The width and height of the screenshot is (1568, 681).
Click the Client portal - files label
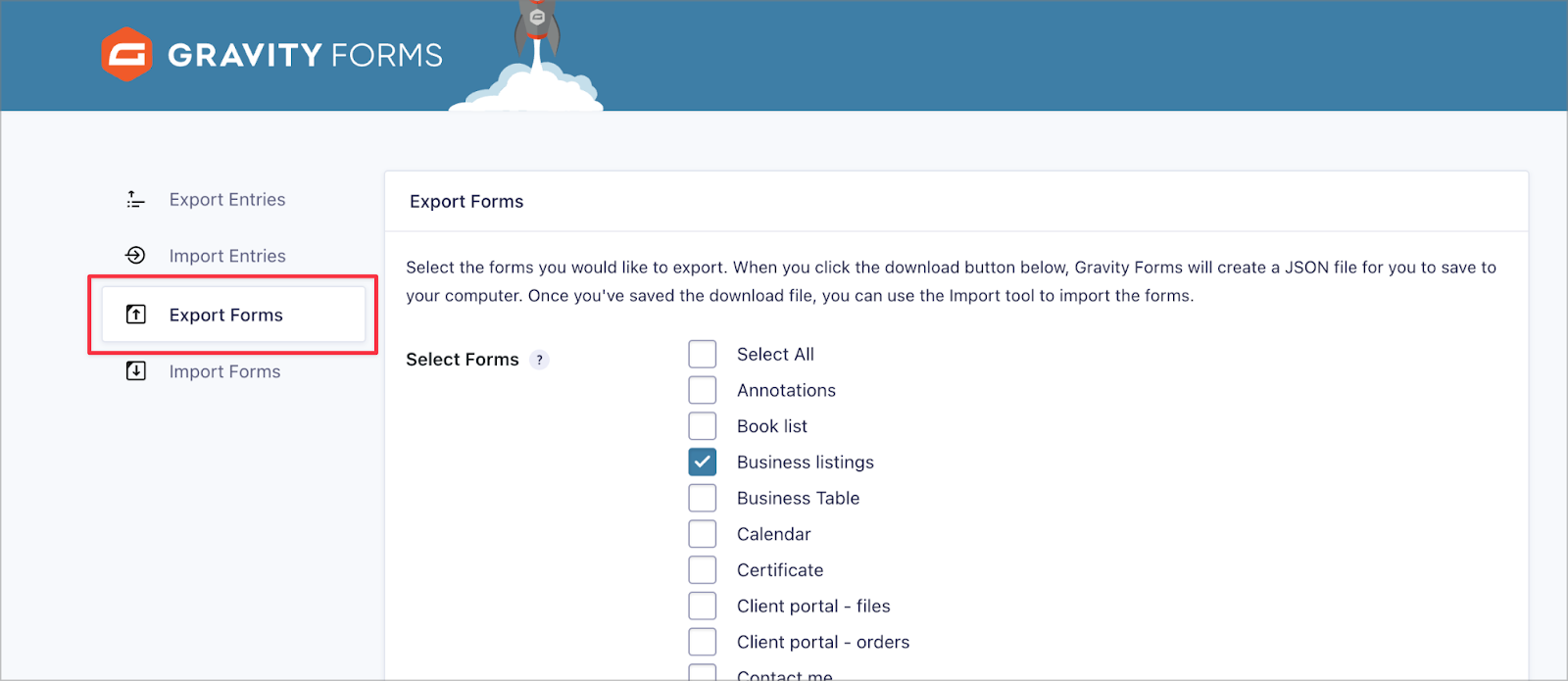(813, 607)
